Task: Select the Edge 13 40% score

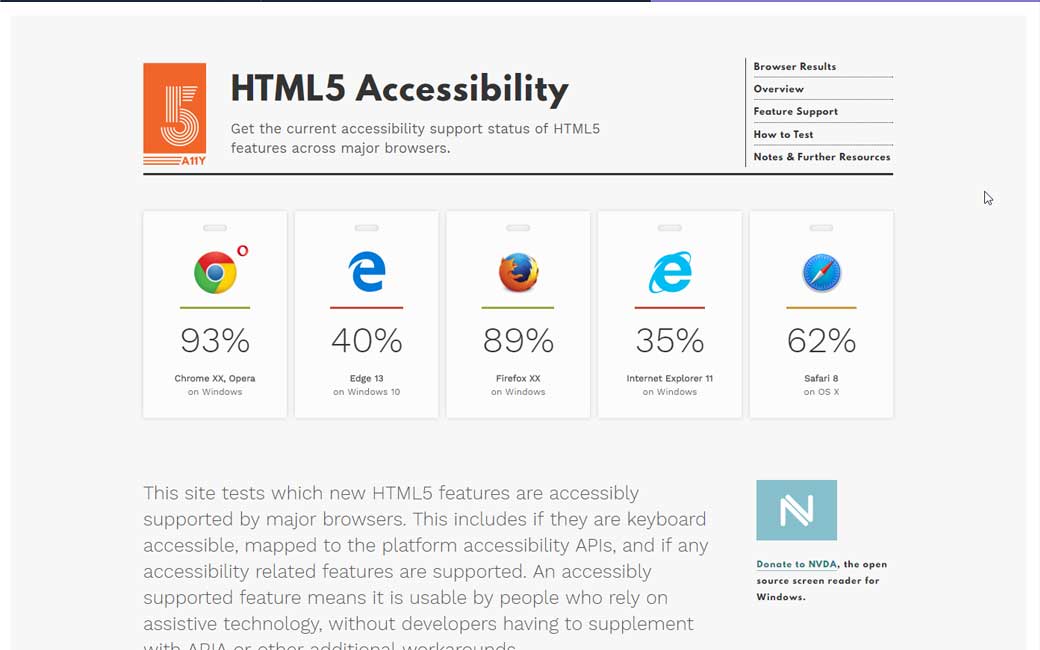Action: (367, 341)
